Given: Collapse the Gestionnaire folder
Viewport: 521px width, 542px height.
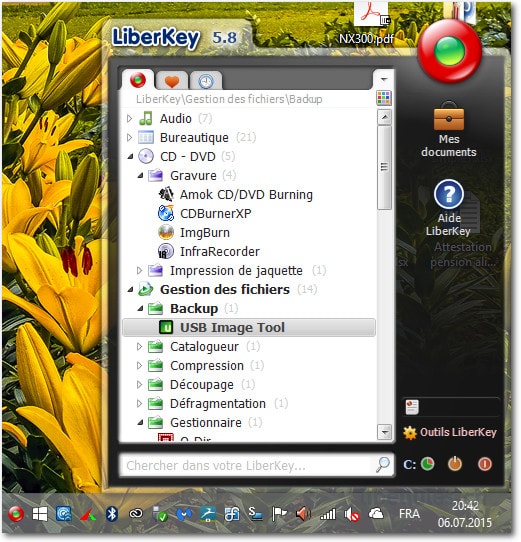Looking at the screenshot, I should point(140,422).
